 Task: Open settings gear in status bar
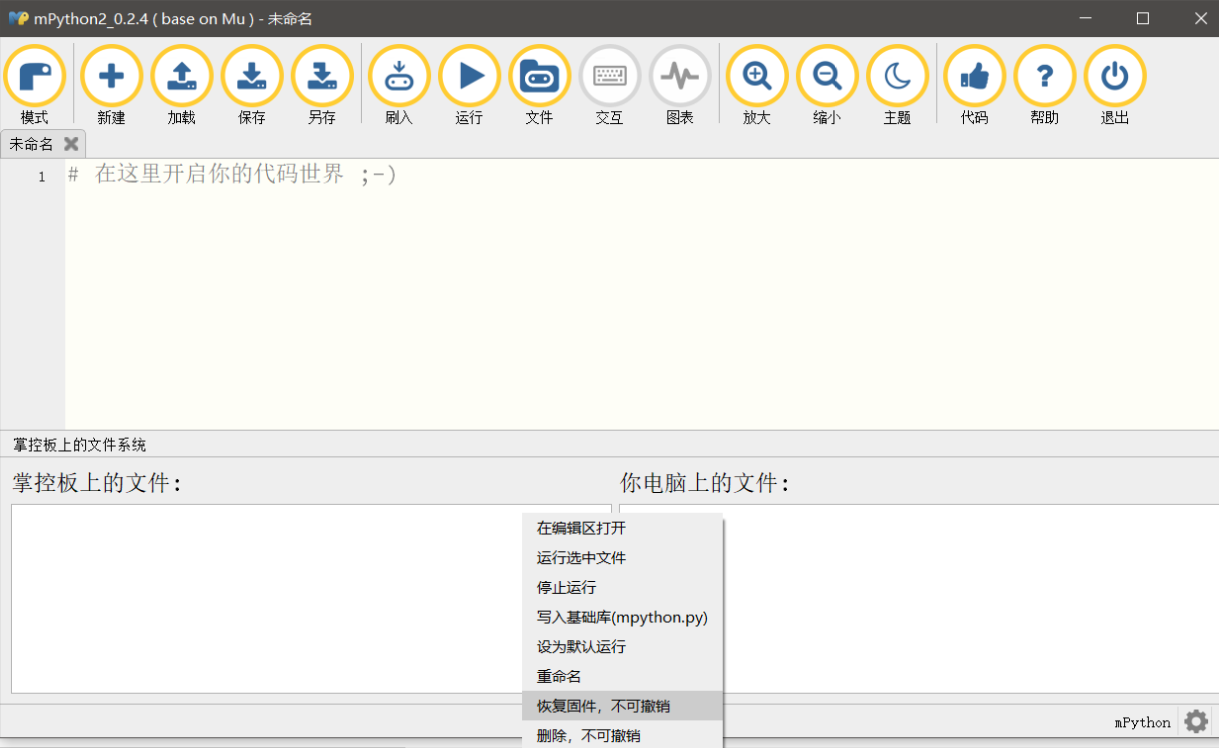tap(1196, 721)
